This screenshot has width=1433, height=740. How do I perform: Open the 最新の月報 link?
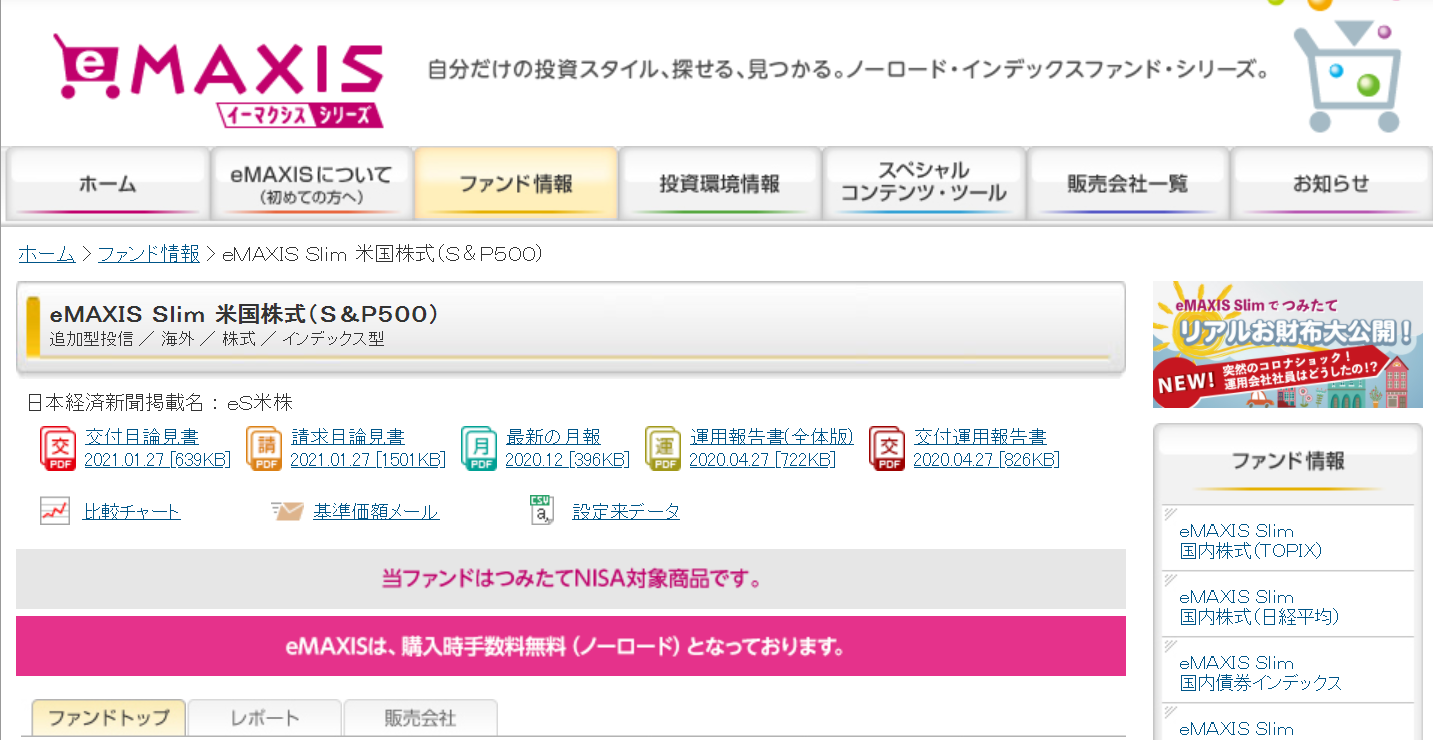coord(553,437)
